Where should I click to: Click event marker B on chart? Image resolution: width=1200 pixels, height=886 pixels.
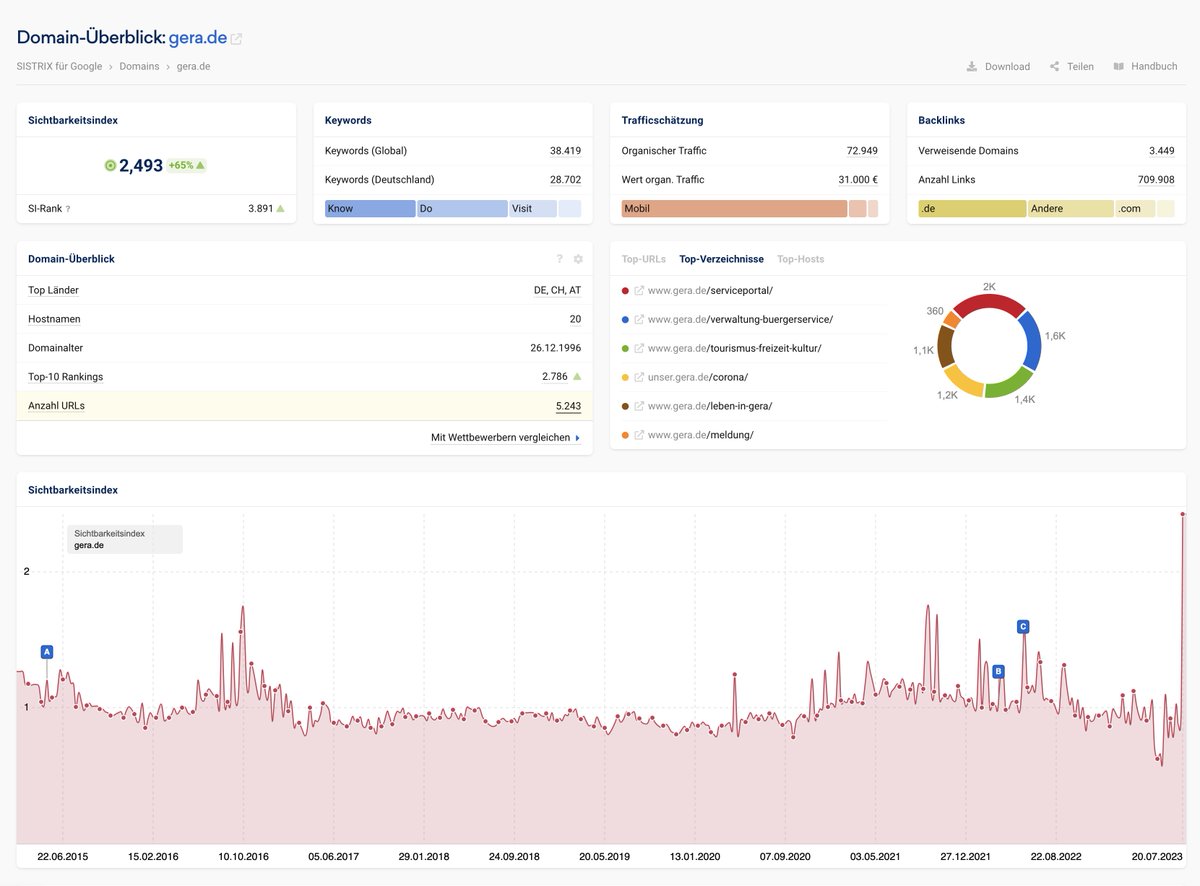[998, 672]
